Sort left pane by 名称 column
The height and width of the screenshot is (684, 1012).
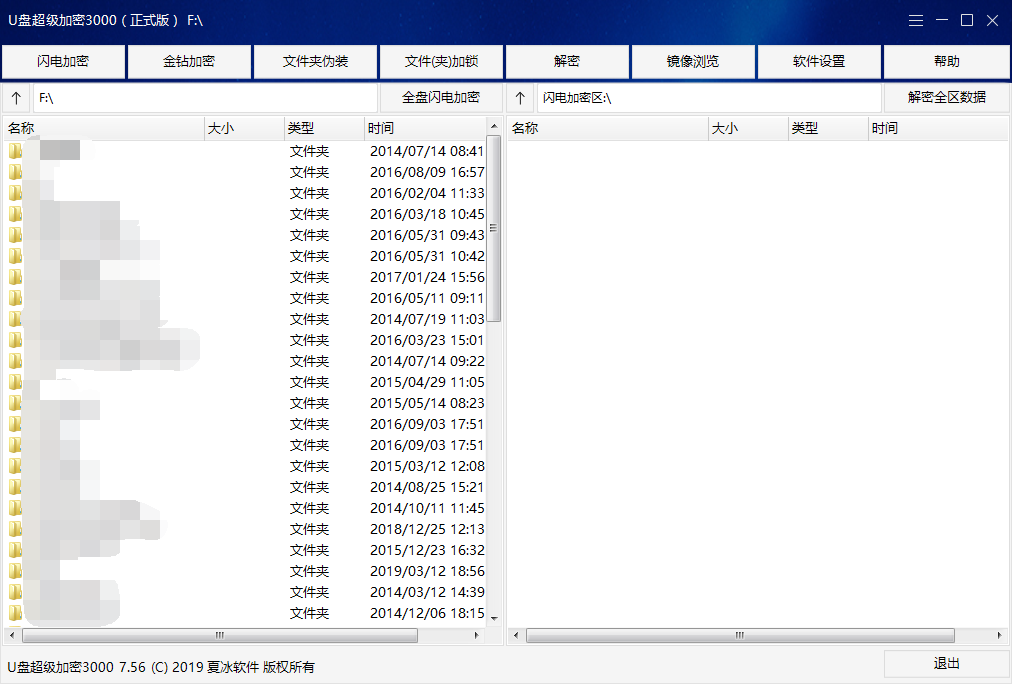click(x=104, y=128)
